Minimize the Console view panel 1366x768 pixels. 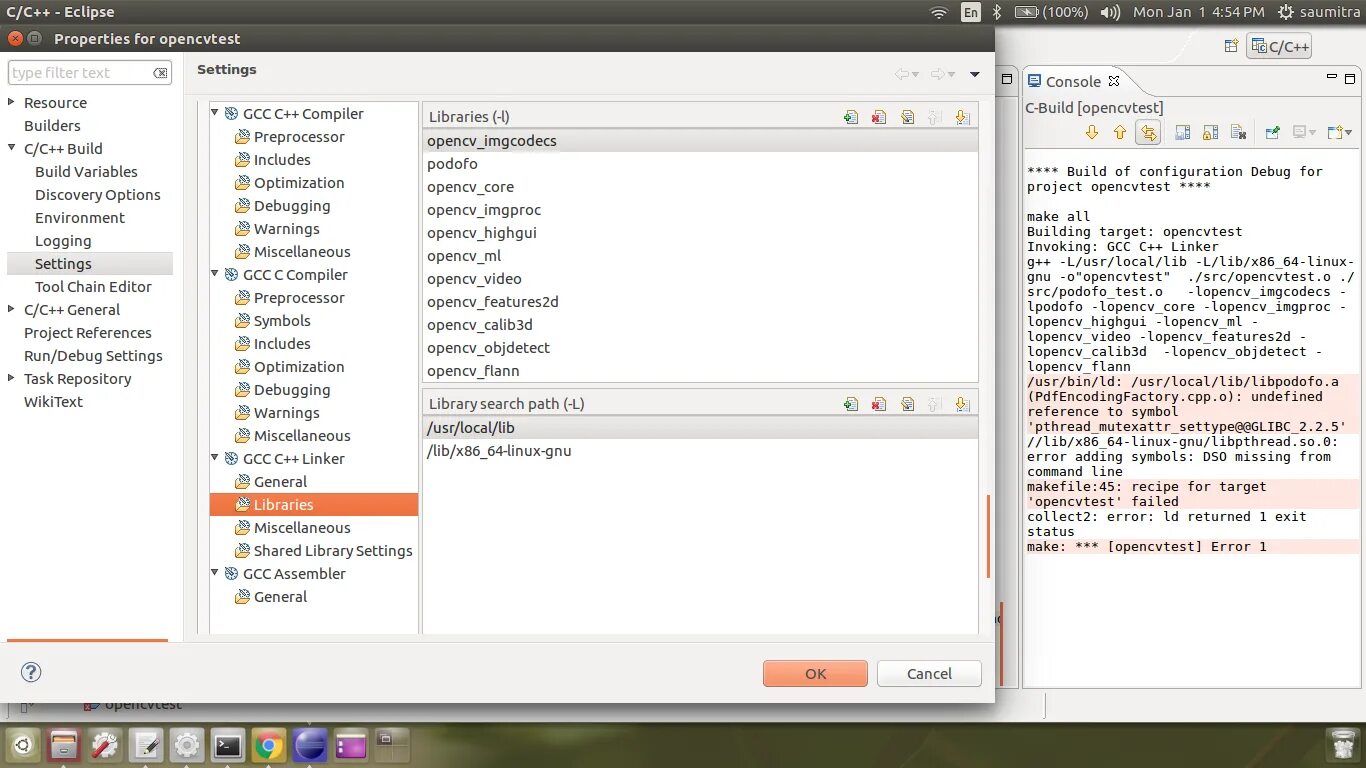pos(1332,77)
